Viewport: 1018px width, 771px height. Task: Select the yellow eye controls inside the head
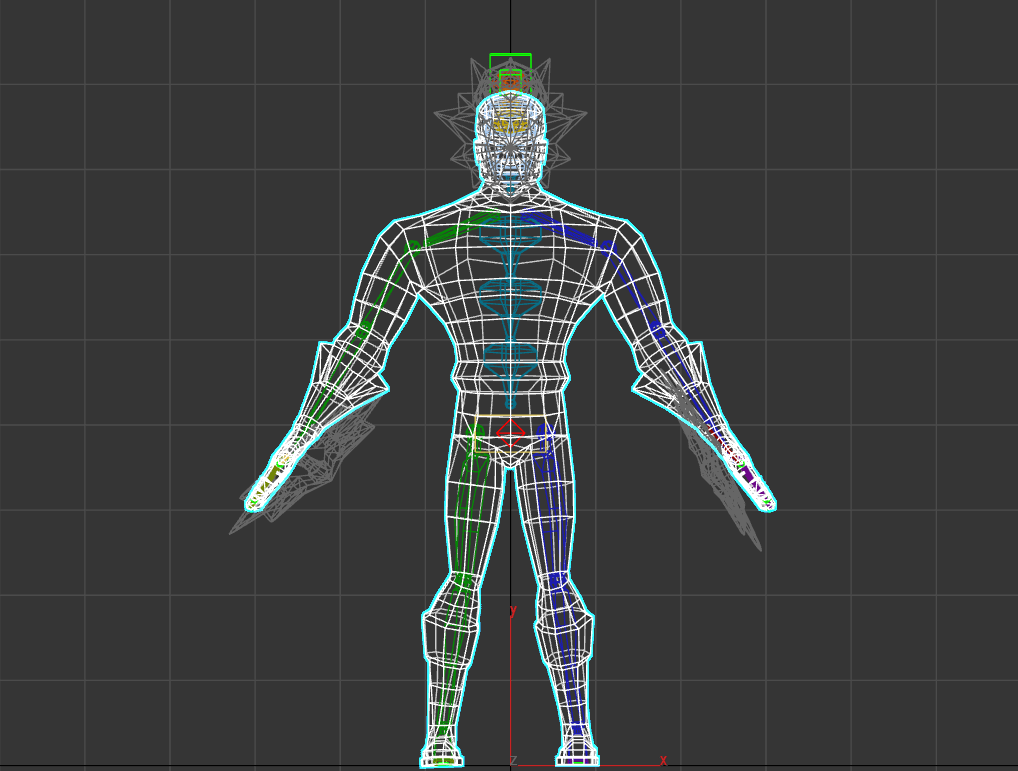[x=511, y=125]
